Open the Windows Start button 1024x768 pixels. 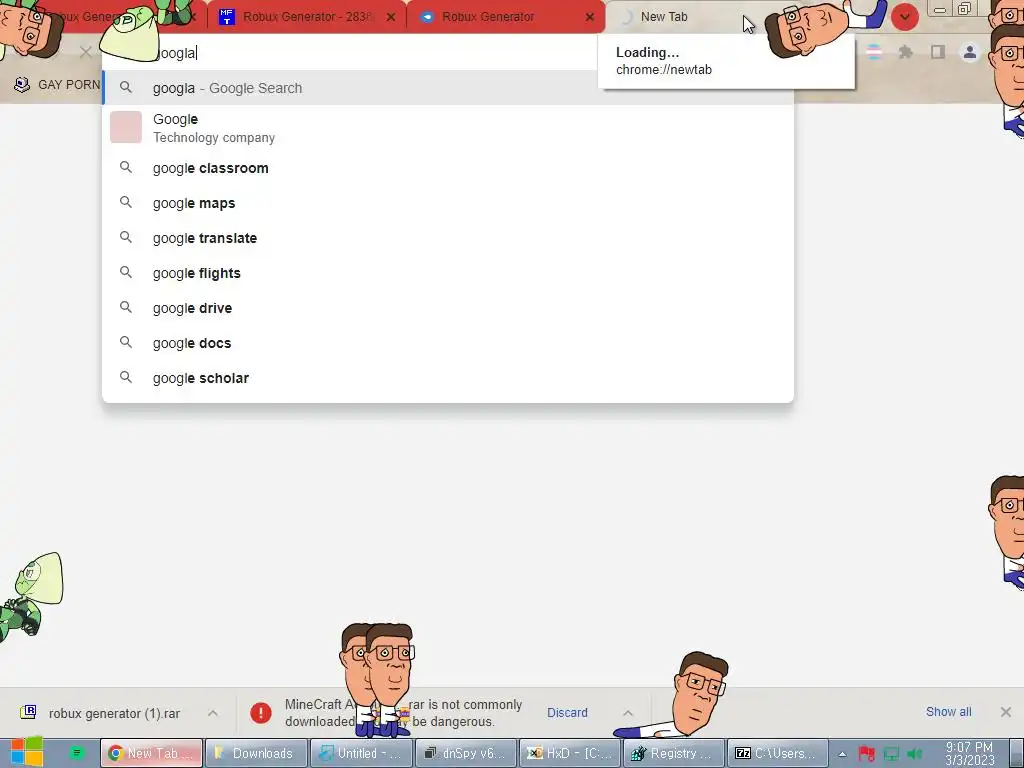click(x=27, y=752)
